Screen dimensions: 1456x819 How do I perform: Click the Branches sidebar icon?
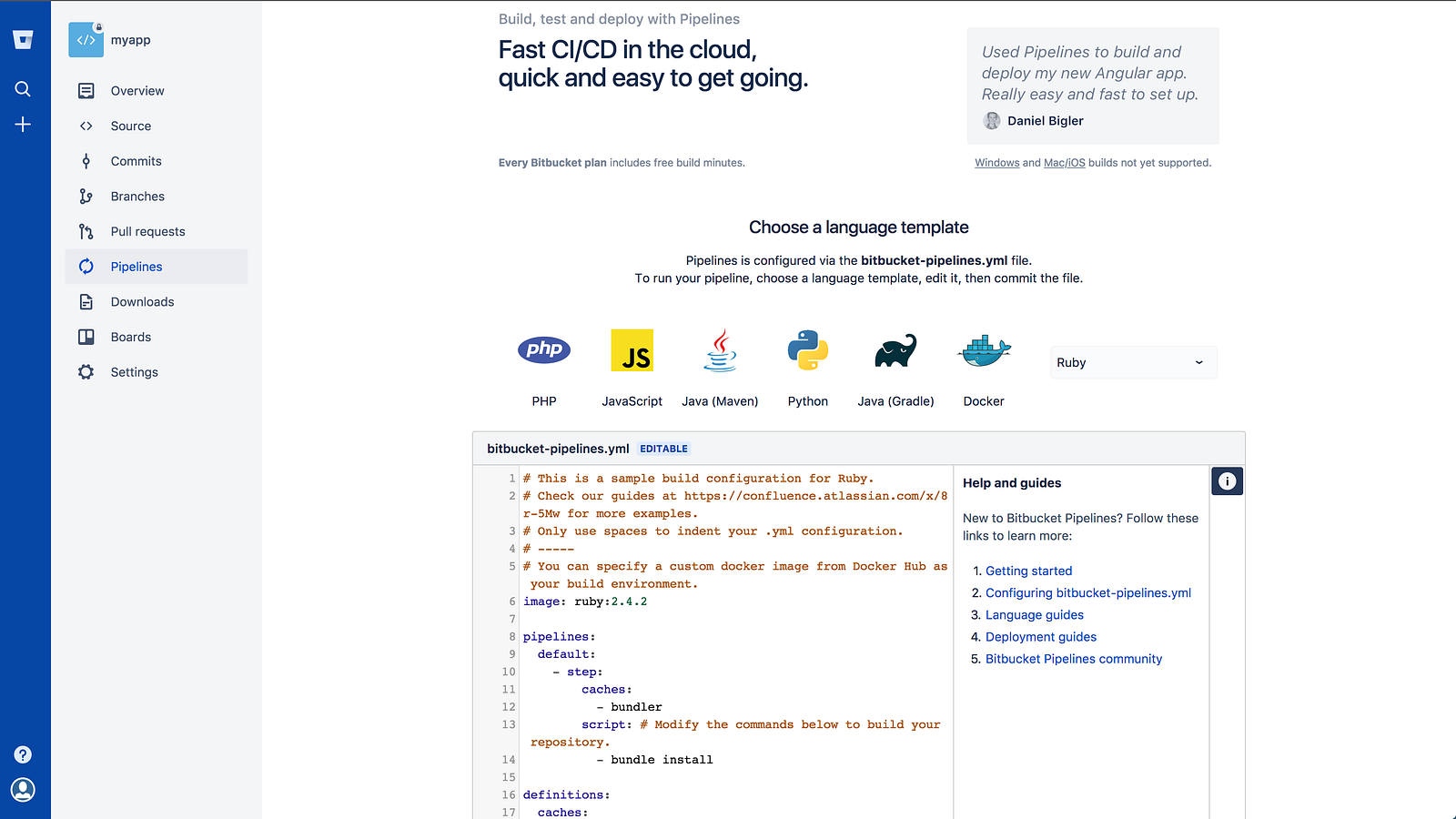[86, 197]
